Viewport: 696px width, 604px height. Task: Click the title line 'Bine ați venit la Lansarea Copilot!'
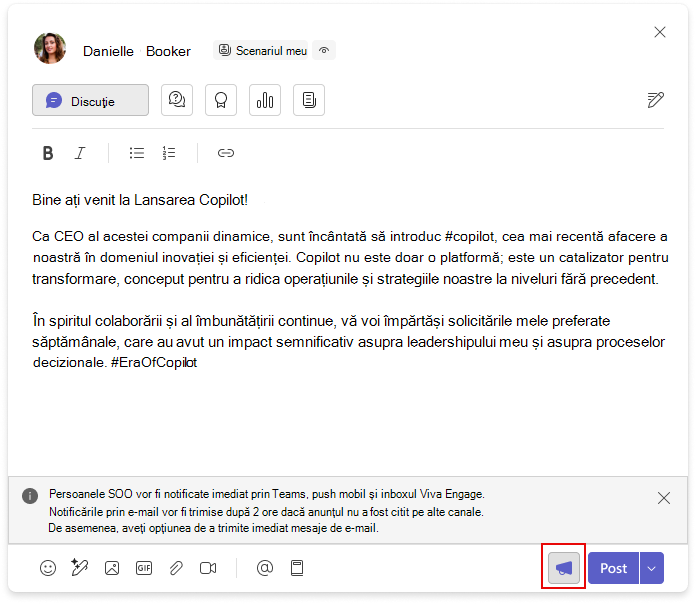pyautogui.click(x=140, y=200)
